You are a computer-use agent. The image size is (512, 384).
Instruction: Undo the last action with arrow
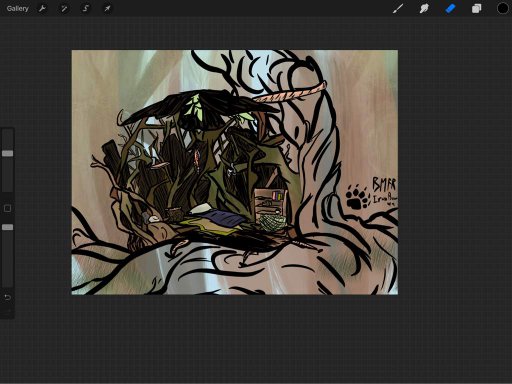click(x=7, y=297)
